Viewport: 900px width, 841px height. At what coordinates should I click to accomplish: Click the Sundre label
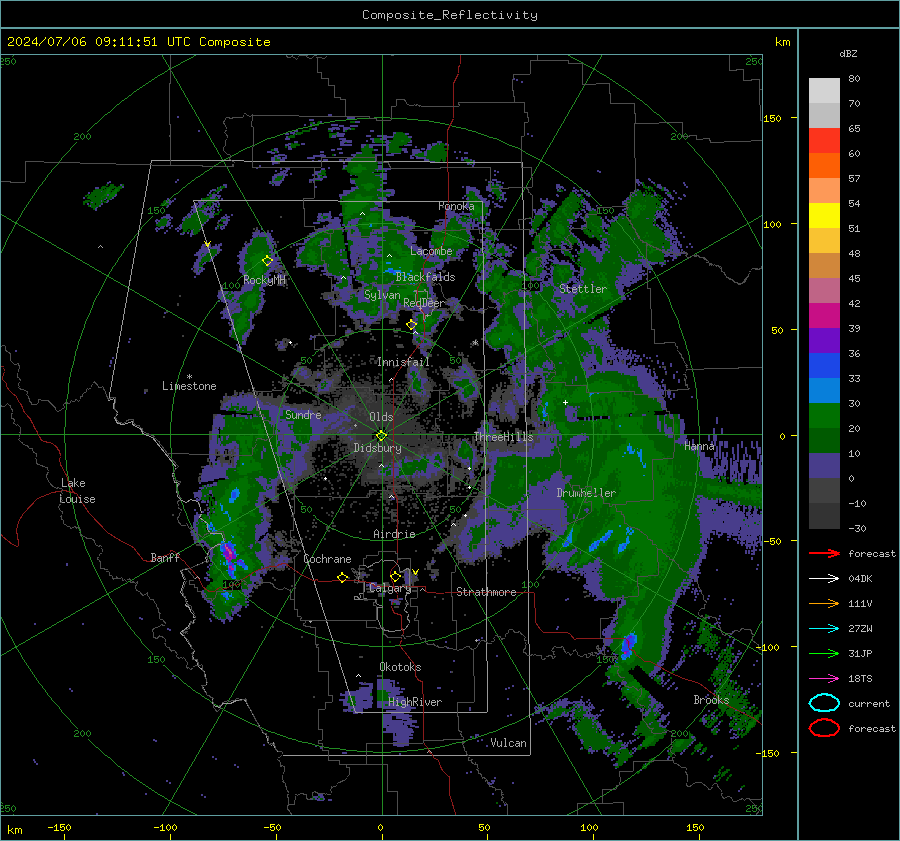click(x=303, y=415)
